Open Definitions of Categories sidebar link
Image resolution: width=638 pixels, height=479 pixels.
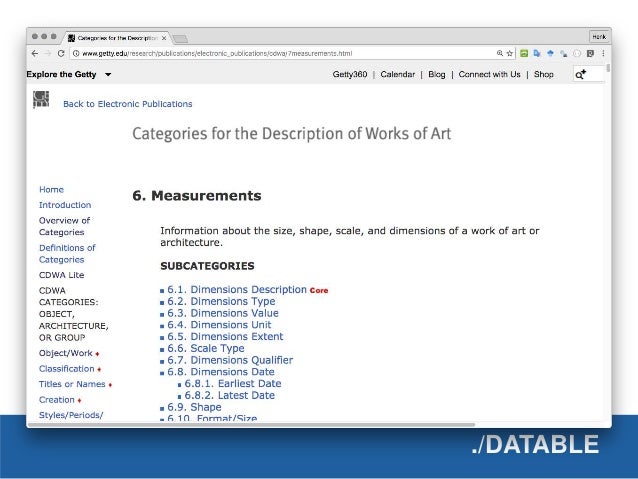(x=67, y=254)
